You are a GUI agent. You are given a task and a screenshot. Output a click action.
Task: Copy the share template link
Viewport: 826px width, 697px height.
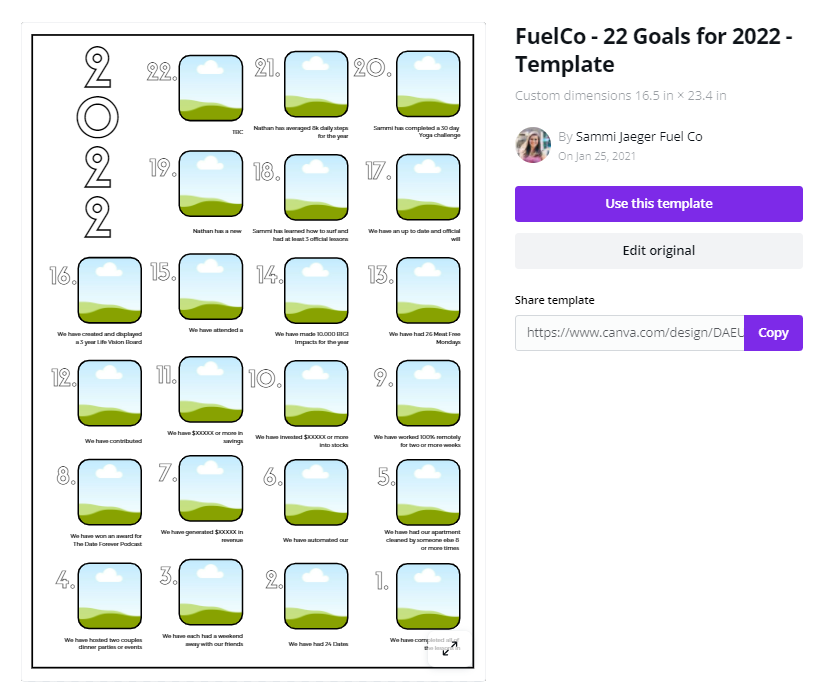click(x=773, y=333)
